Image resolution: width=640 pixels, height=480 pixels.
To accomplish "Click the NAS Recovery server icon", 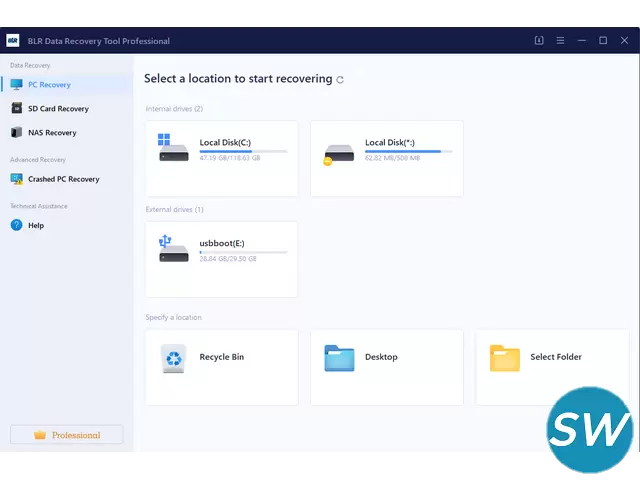I will 17,133.
